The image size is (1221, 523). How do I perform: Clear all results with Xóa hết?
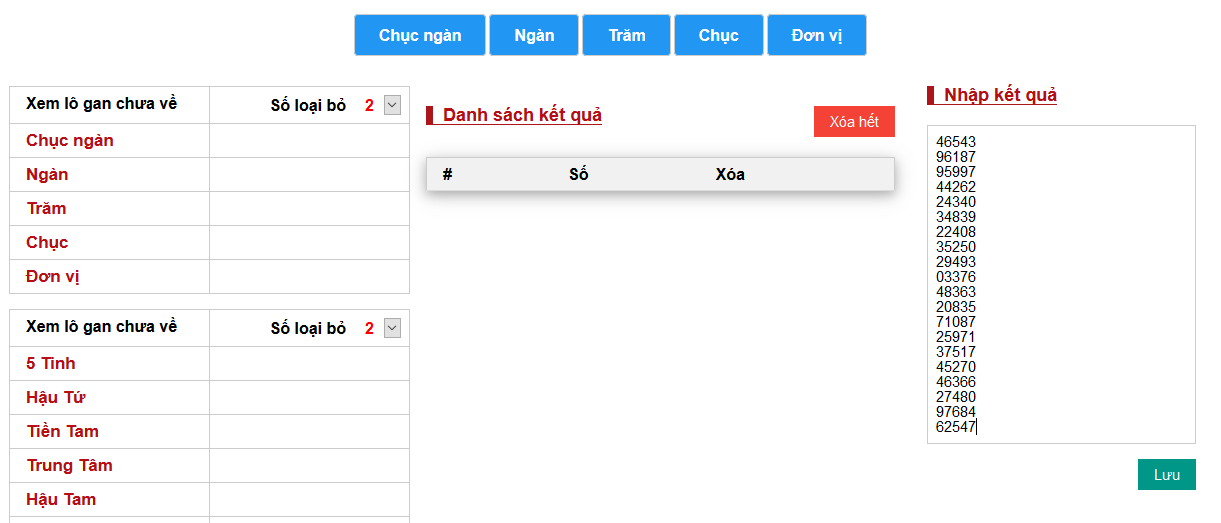[x=854, y=121]
